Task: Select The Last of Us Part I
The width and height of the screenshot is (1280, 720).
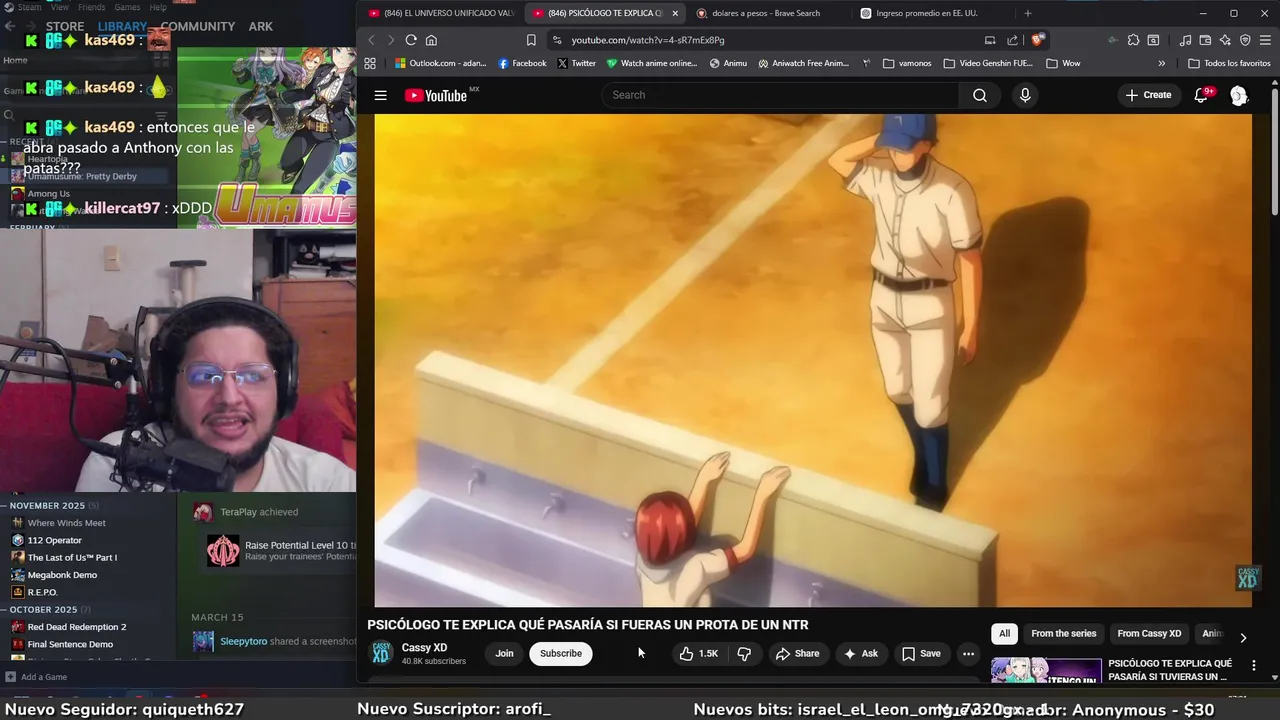Action: click(72, 557)
